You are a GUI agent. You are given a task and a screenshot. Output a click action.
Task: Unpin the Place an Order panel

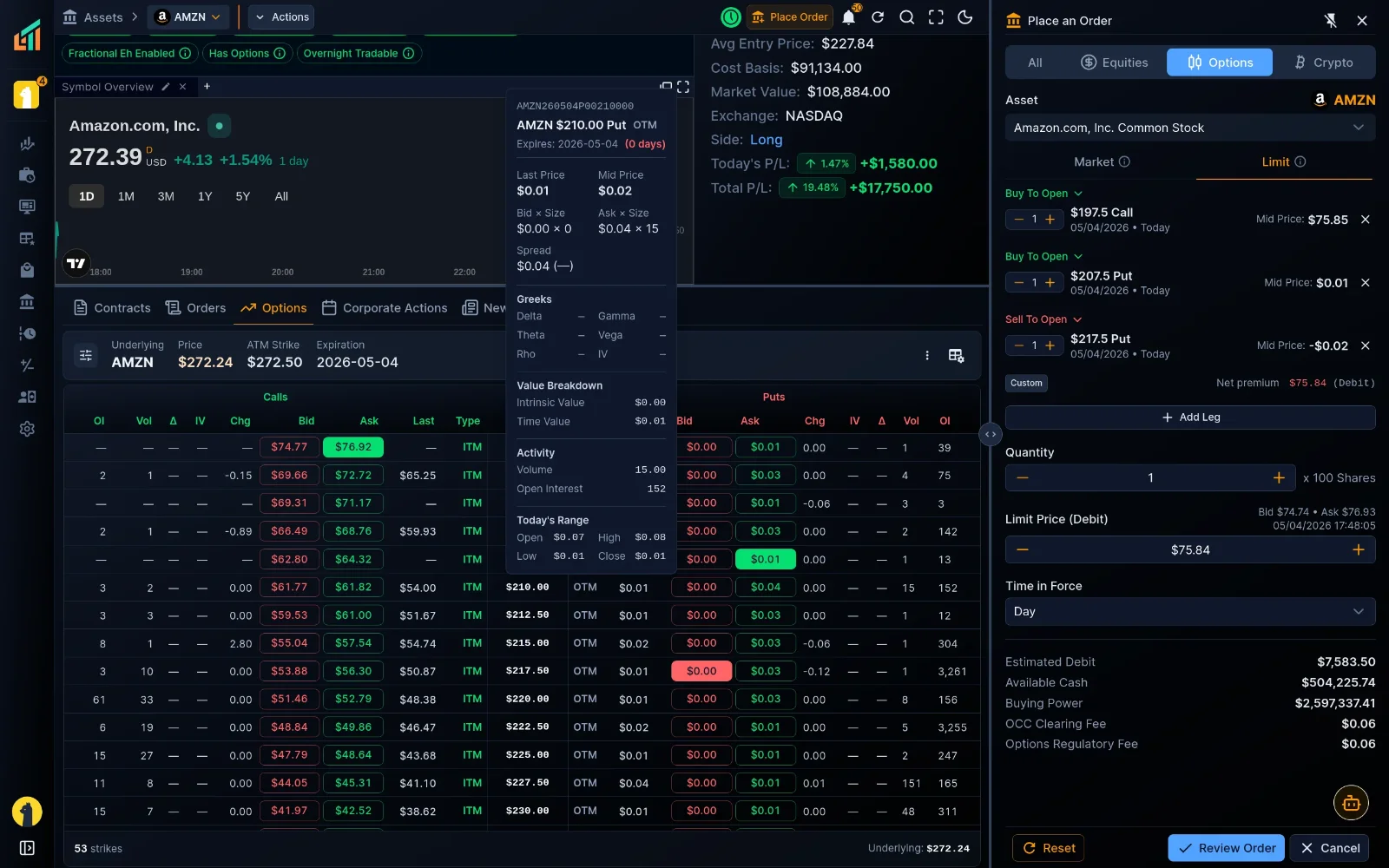pyautogui.click(x=1331, y=21)
